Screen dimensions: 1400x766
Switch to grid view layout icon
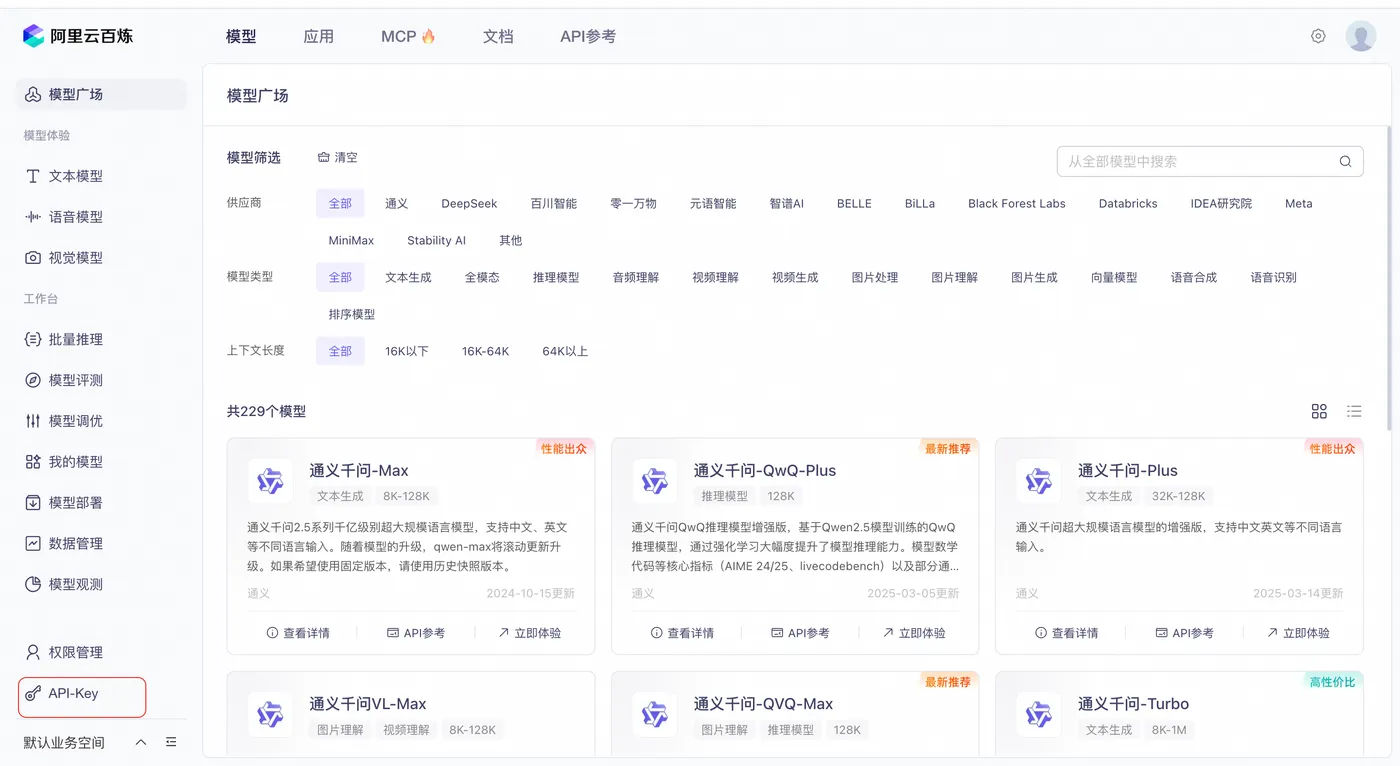pyautogui.click(x=1319, y=411)
